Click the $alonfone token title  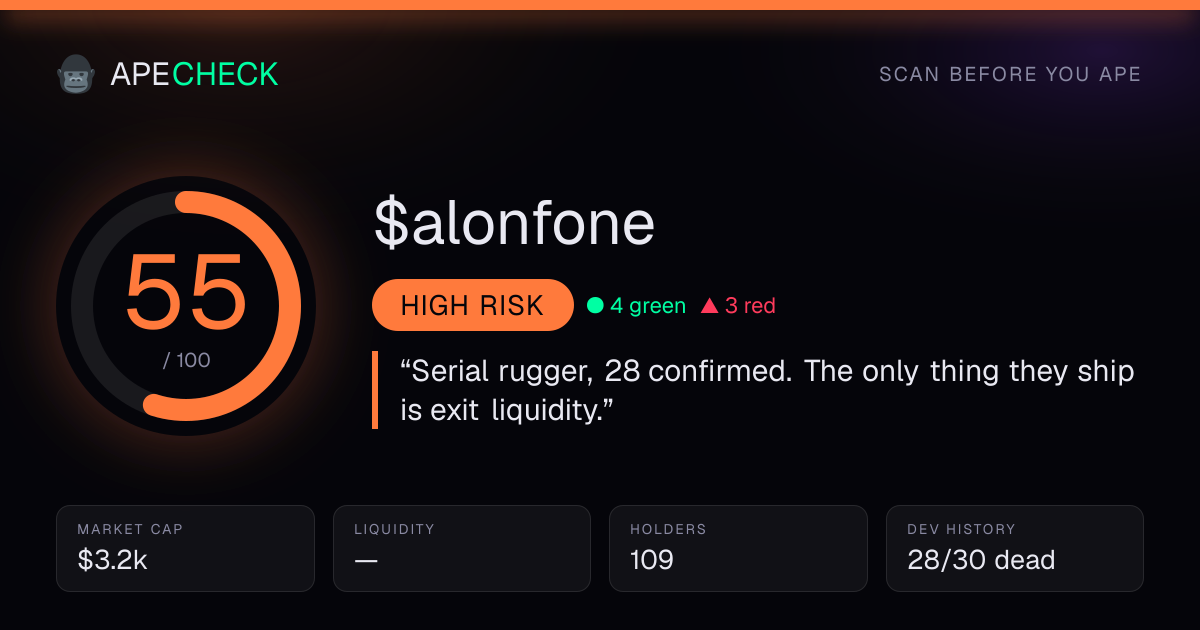(x=515, y=222)
